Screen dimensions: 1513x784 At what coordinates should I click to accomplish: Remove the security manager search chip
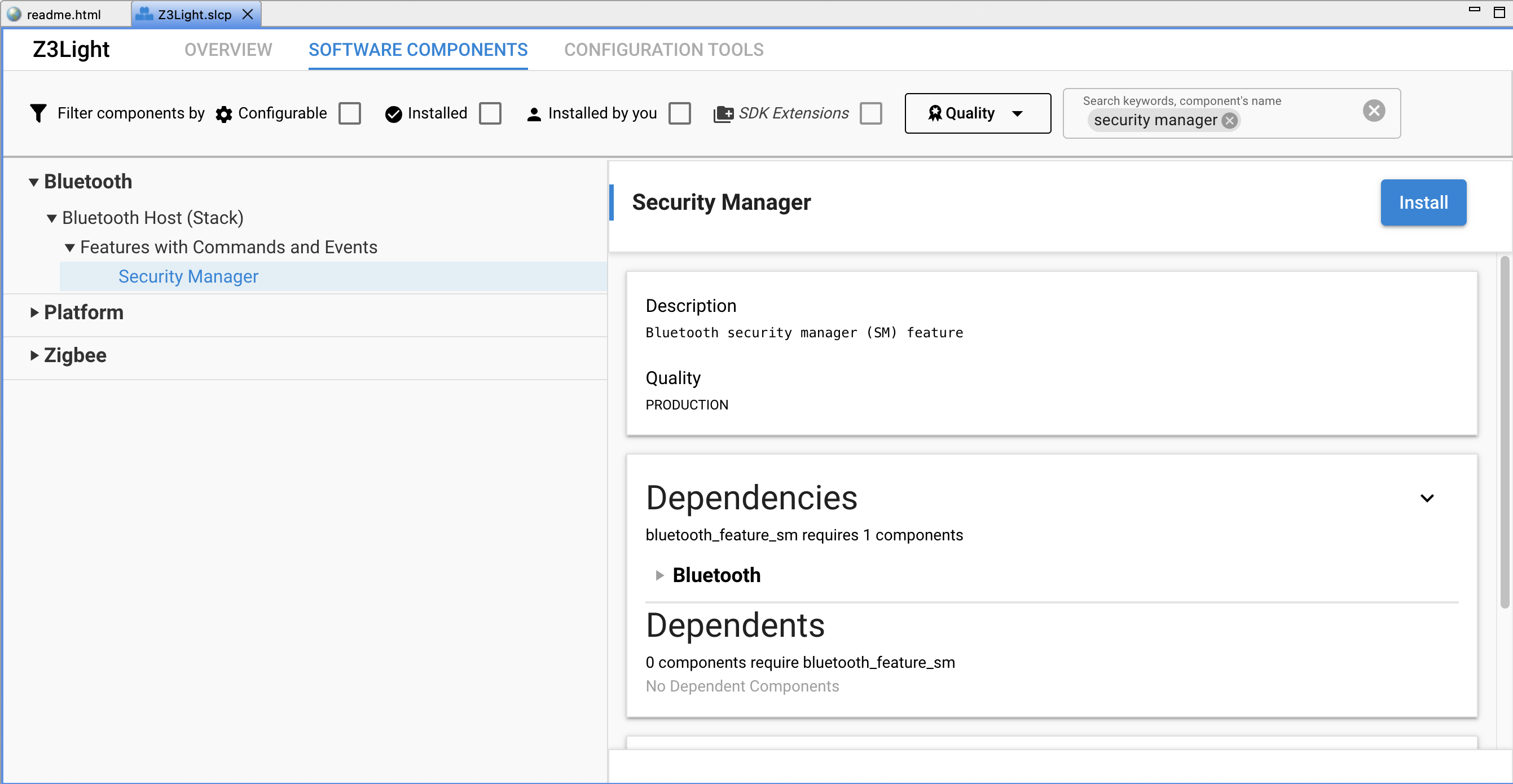(x=1230, y=120)
